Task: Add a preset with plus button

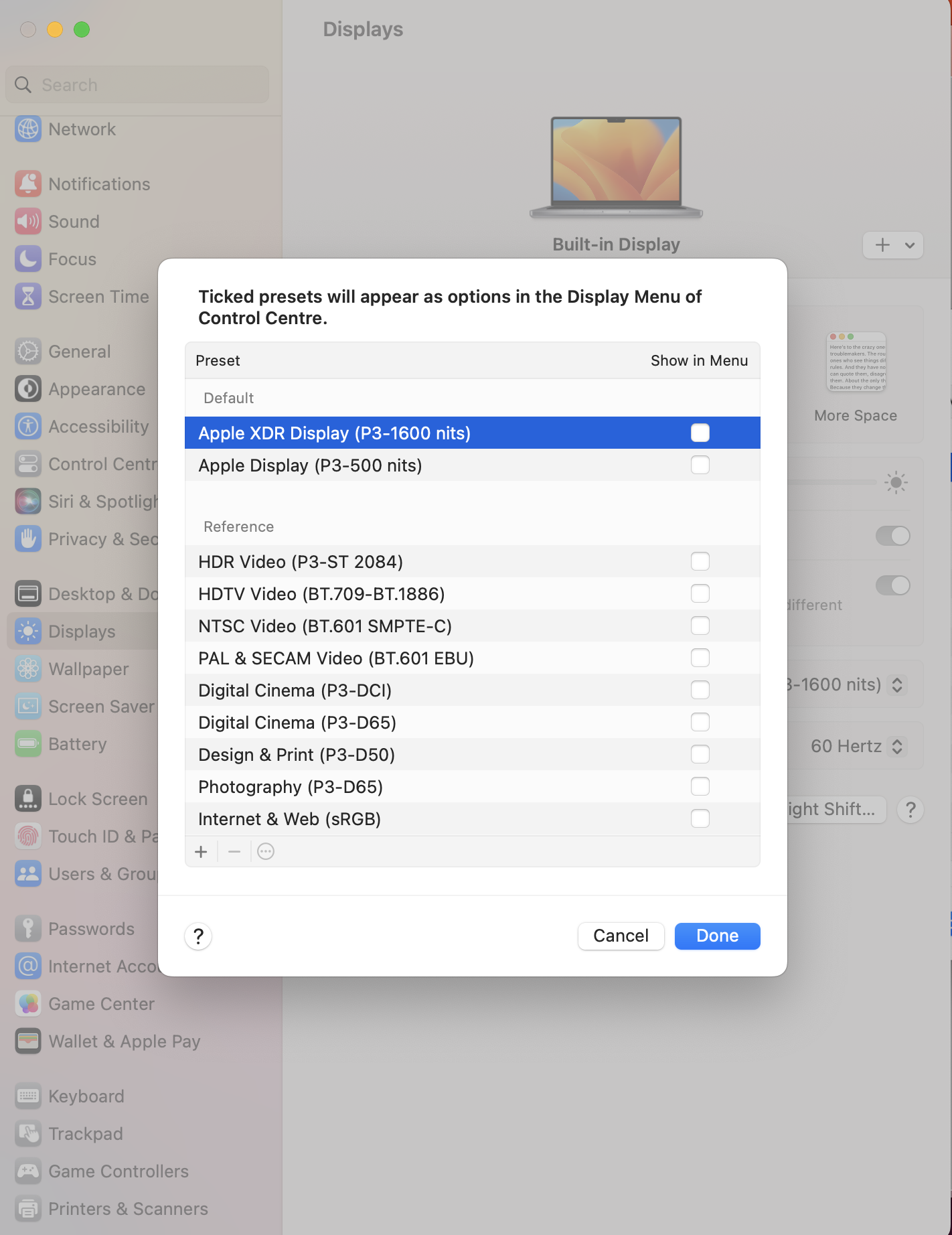Action: pyautogui.click(x=201, y=852)
